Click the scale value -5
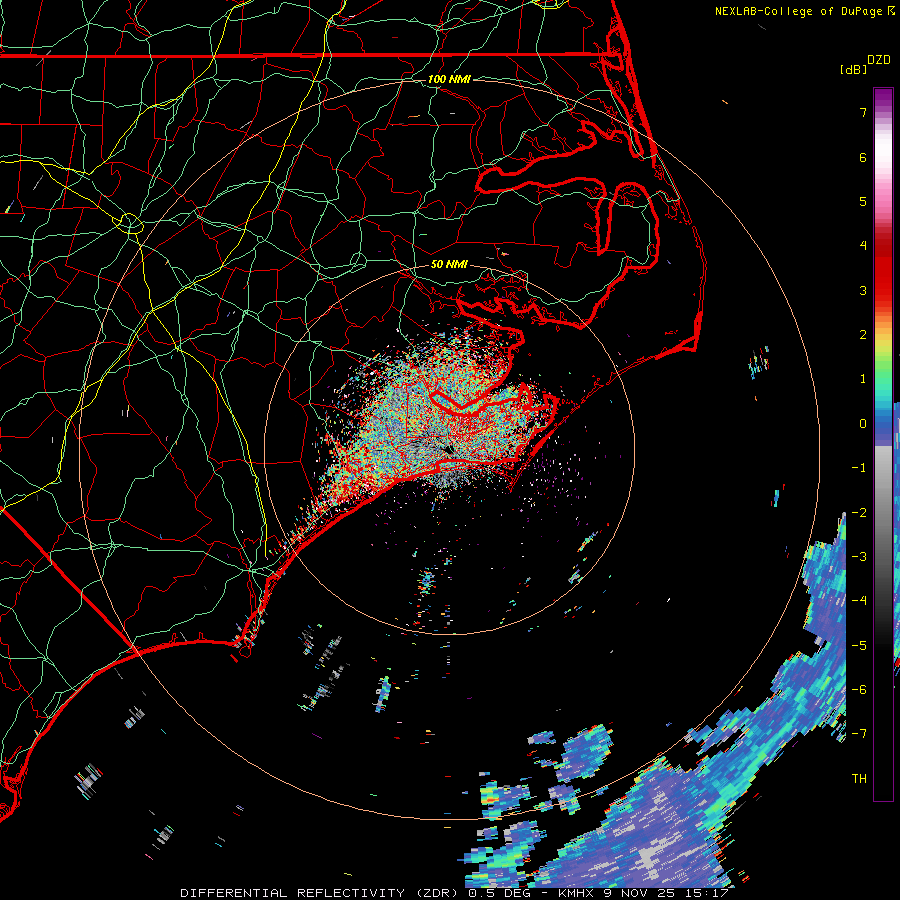Viewport: 900px width, 900px height. [859, 645]
